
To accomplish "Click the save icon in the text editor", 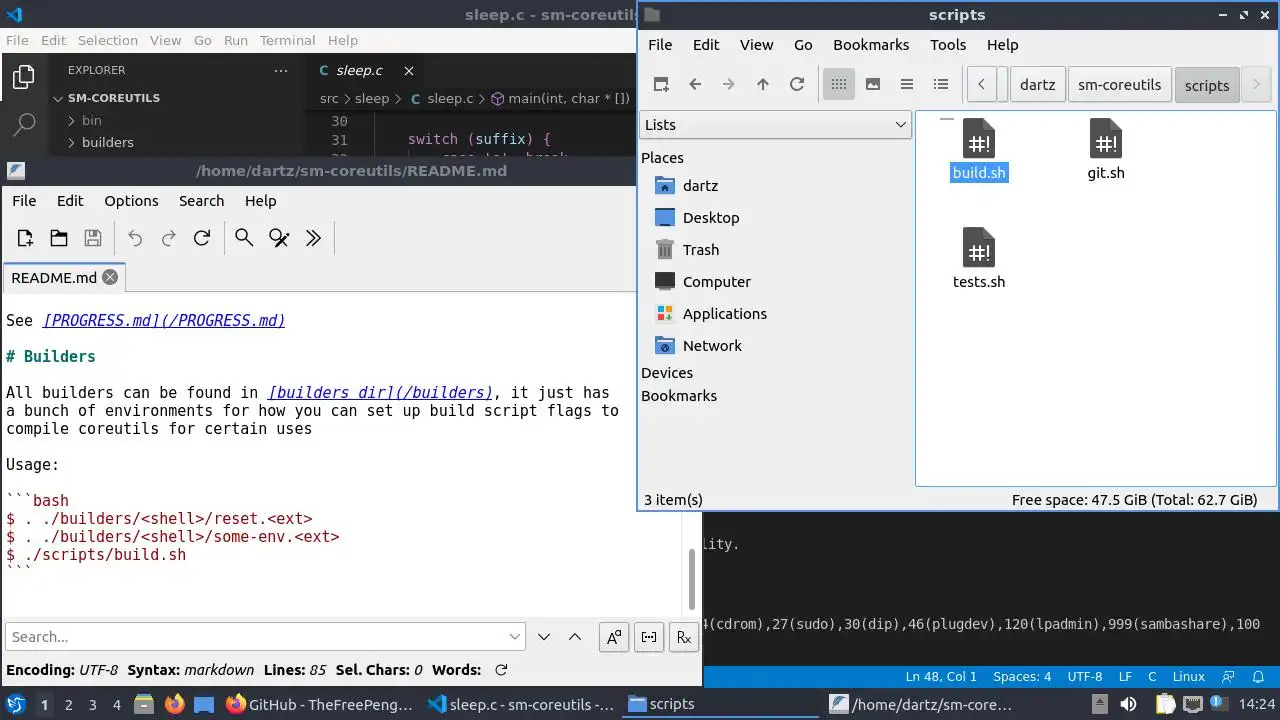I will 93,238.
